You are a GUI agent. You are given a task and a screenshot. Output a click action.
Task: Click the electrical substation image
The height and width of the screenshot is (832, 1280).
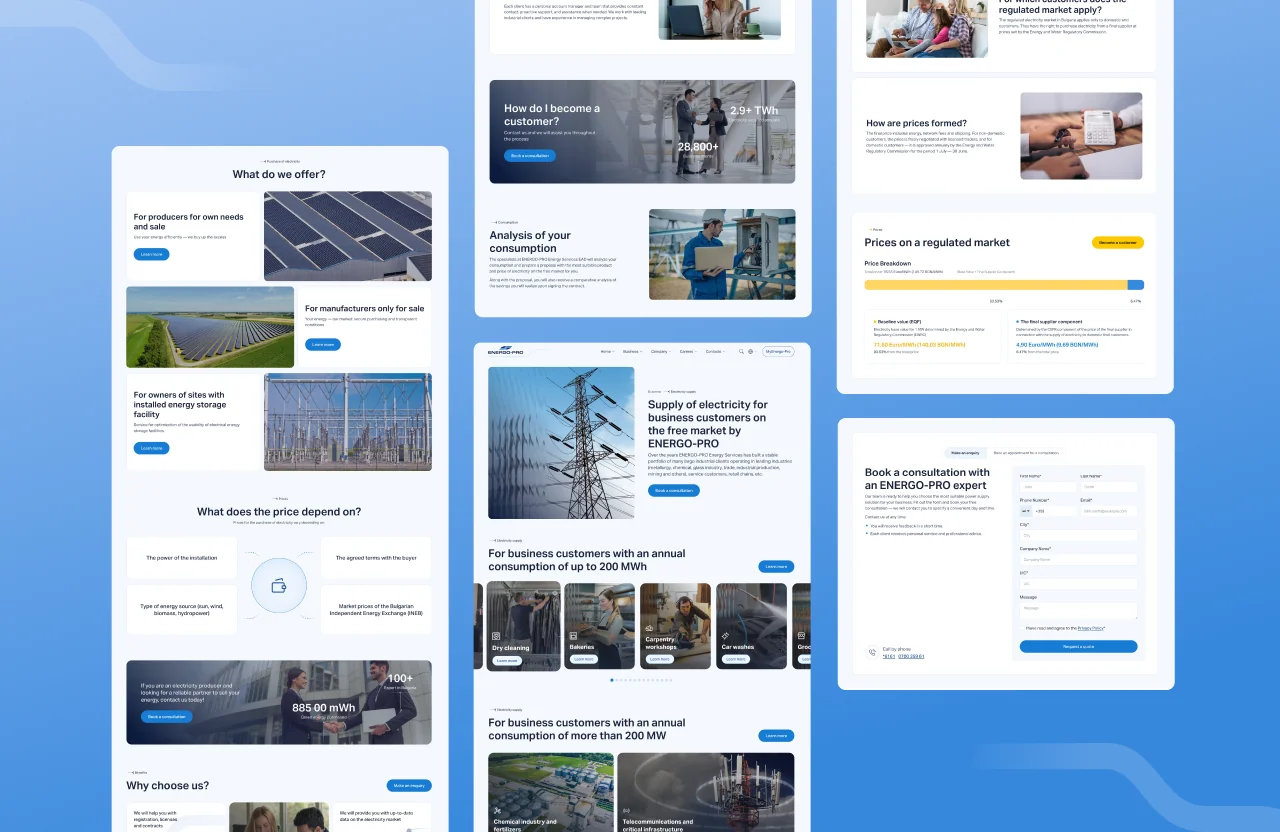point(348,422)
